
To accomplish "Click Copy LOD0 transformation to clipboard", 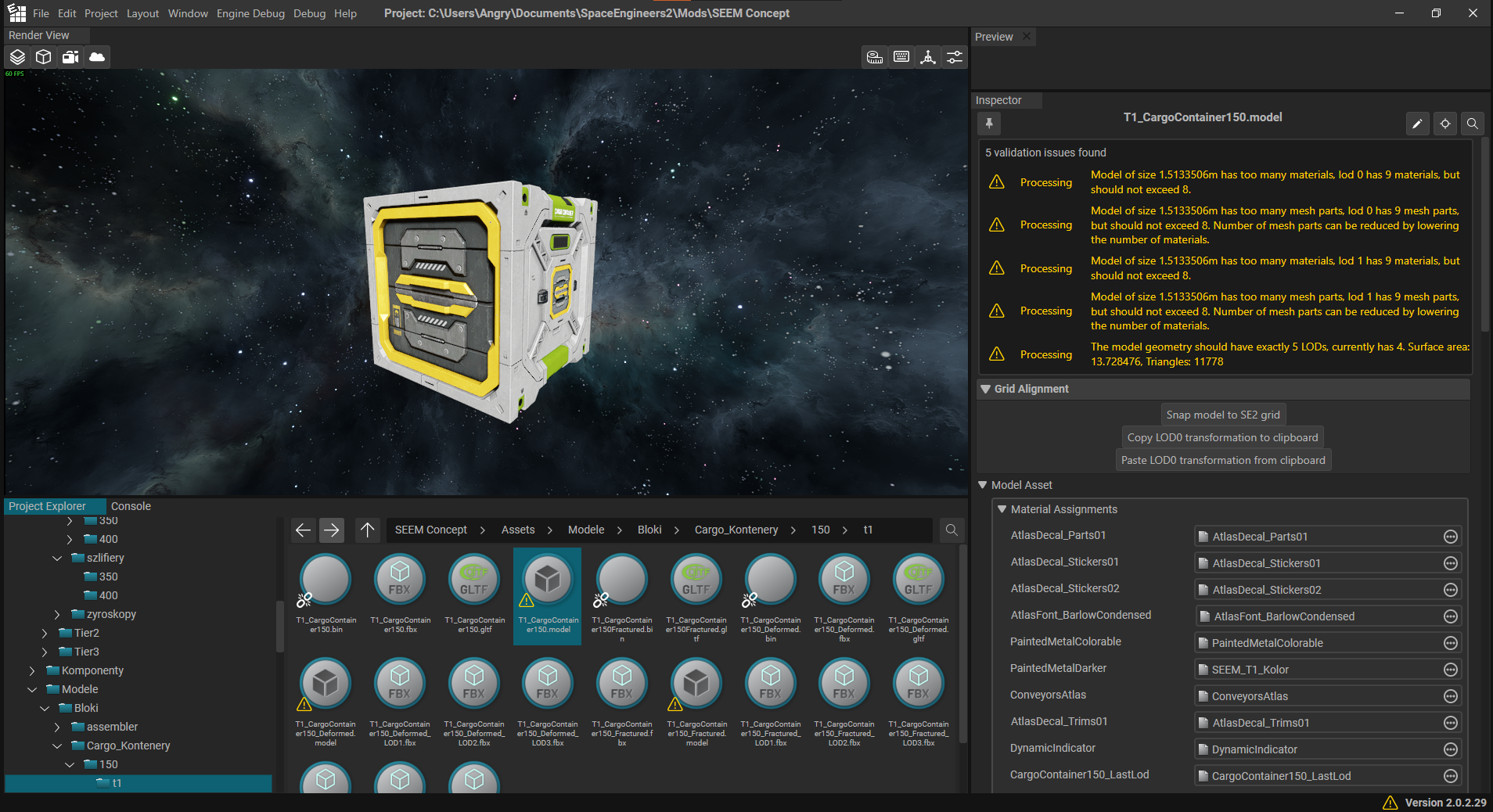I will (1222, 437).
